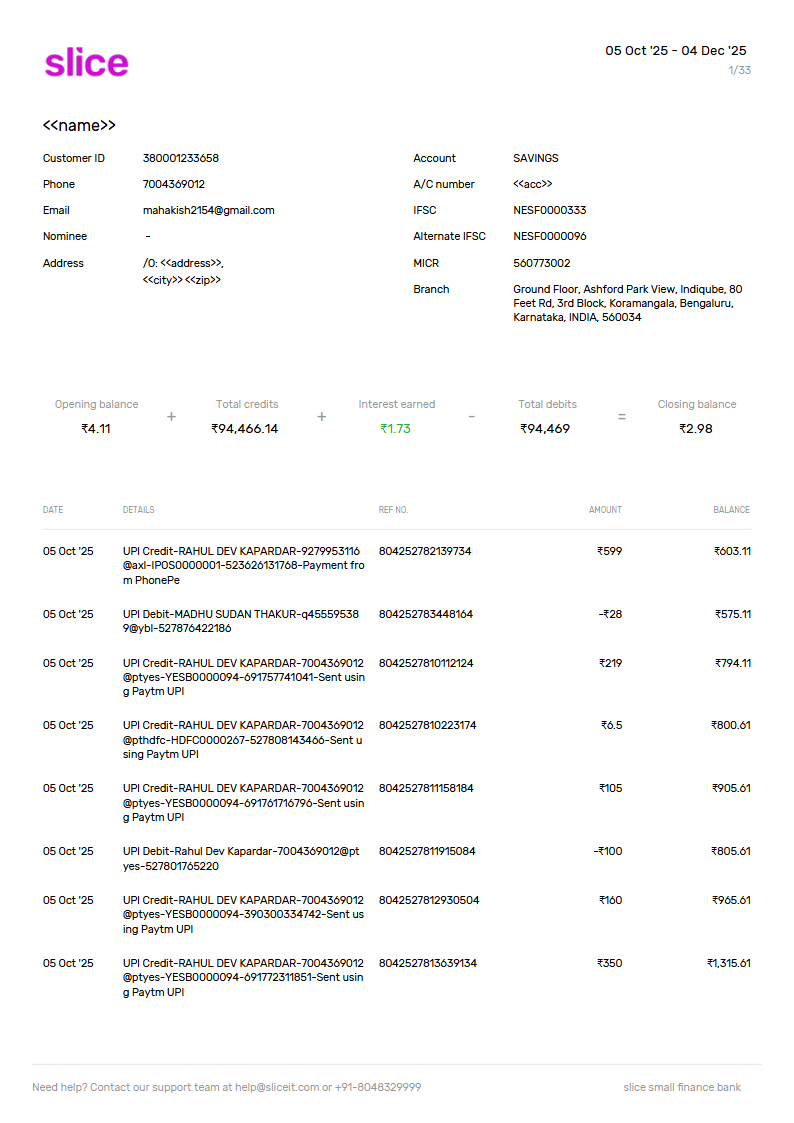Image resolution: width=794 pixels, height=1123 pixels.
Task: Select ref number 8042527810112124
Action: click(426, 664)
